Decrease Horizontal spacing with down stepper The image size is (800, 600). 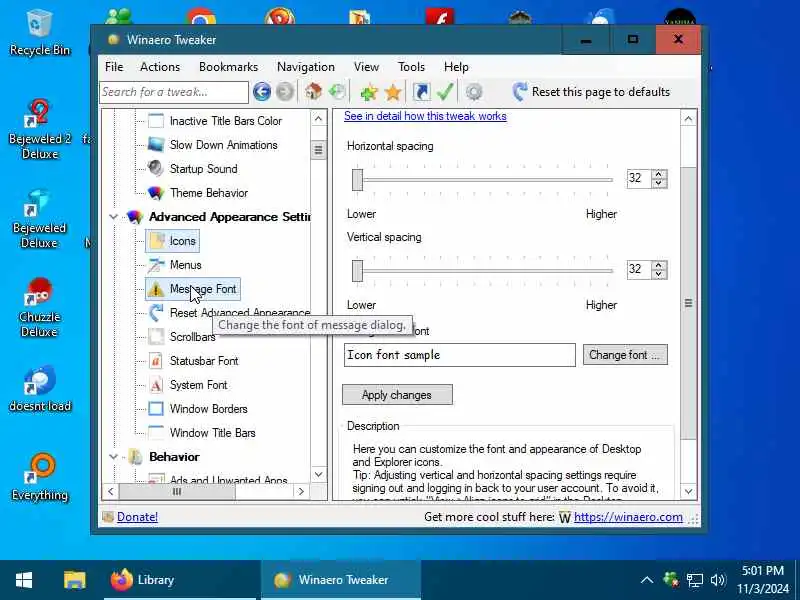click(x=659, y=183)
